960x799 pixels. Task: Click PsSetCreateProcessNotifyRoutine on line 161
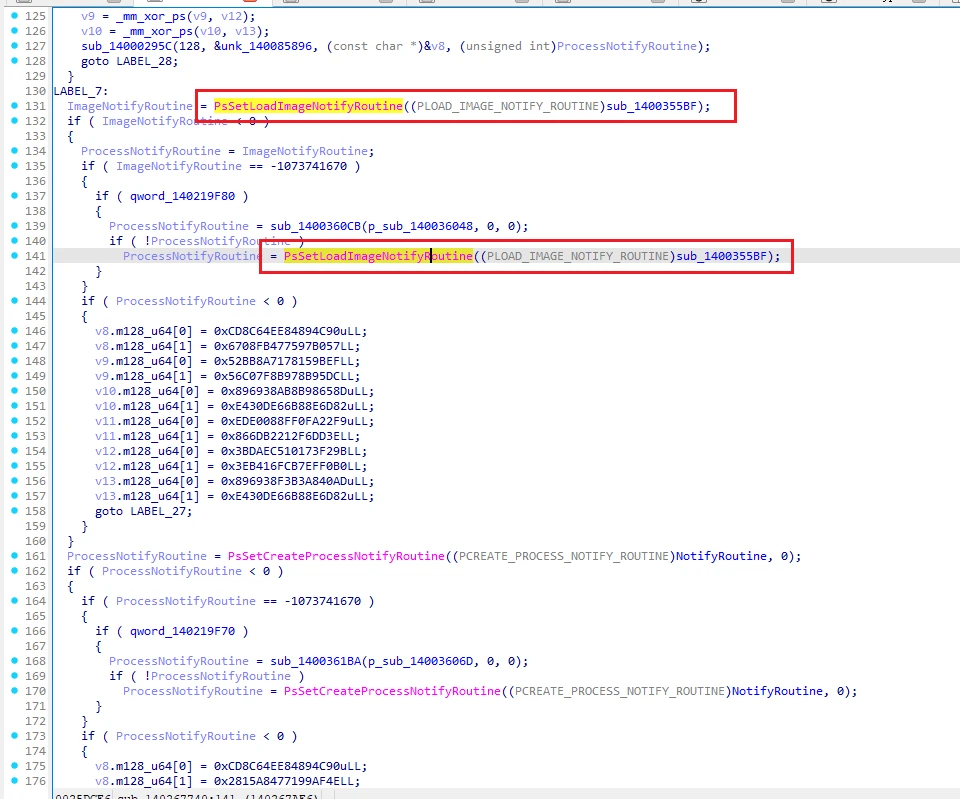pyautogui.click(x=336, y=556)
